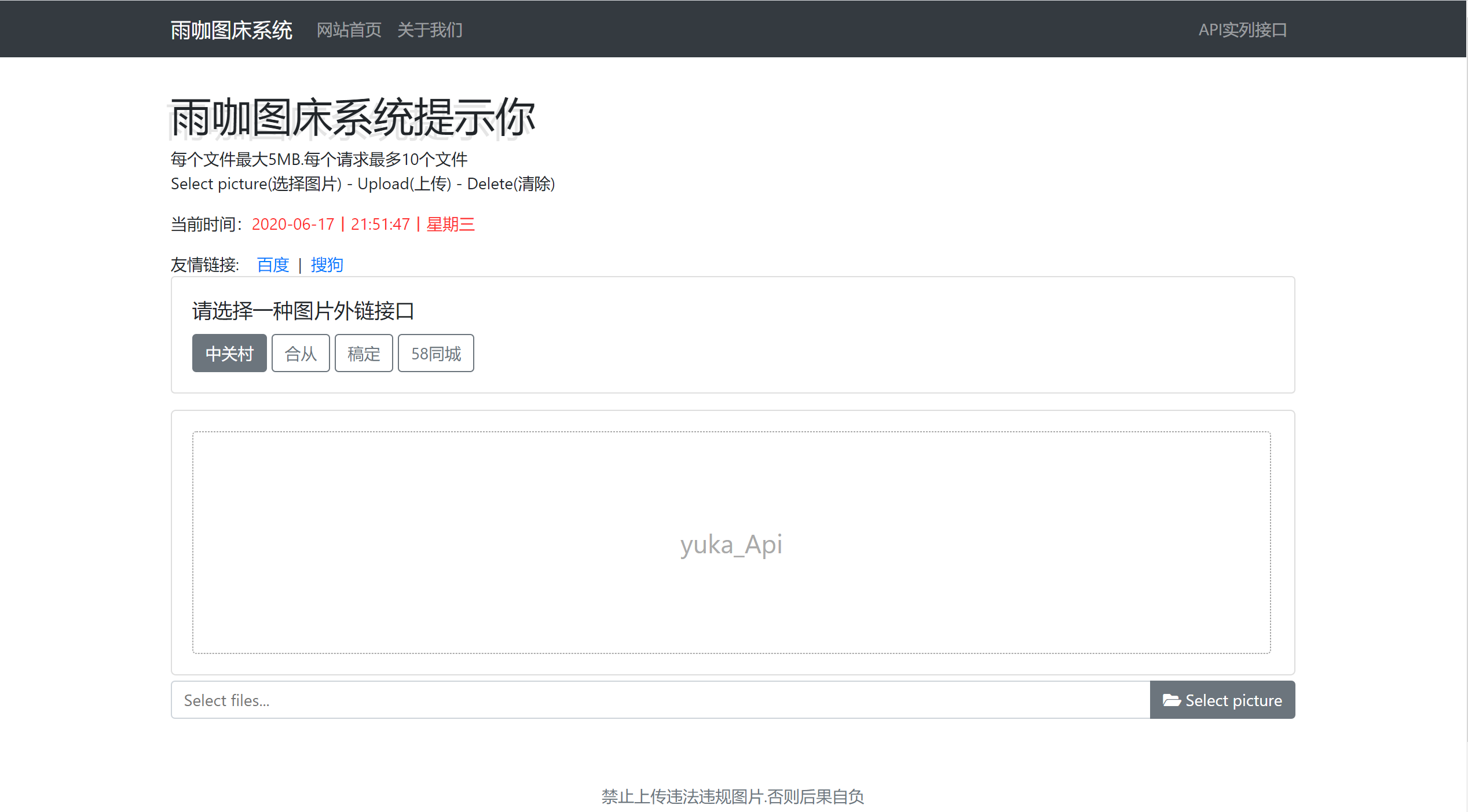Click the yuka_Api drop zone area
1468x812 pixels.
pos(731,543)
